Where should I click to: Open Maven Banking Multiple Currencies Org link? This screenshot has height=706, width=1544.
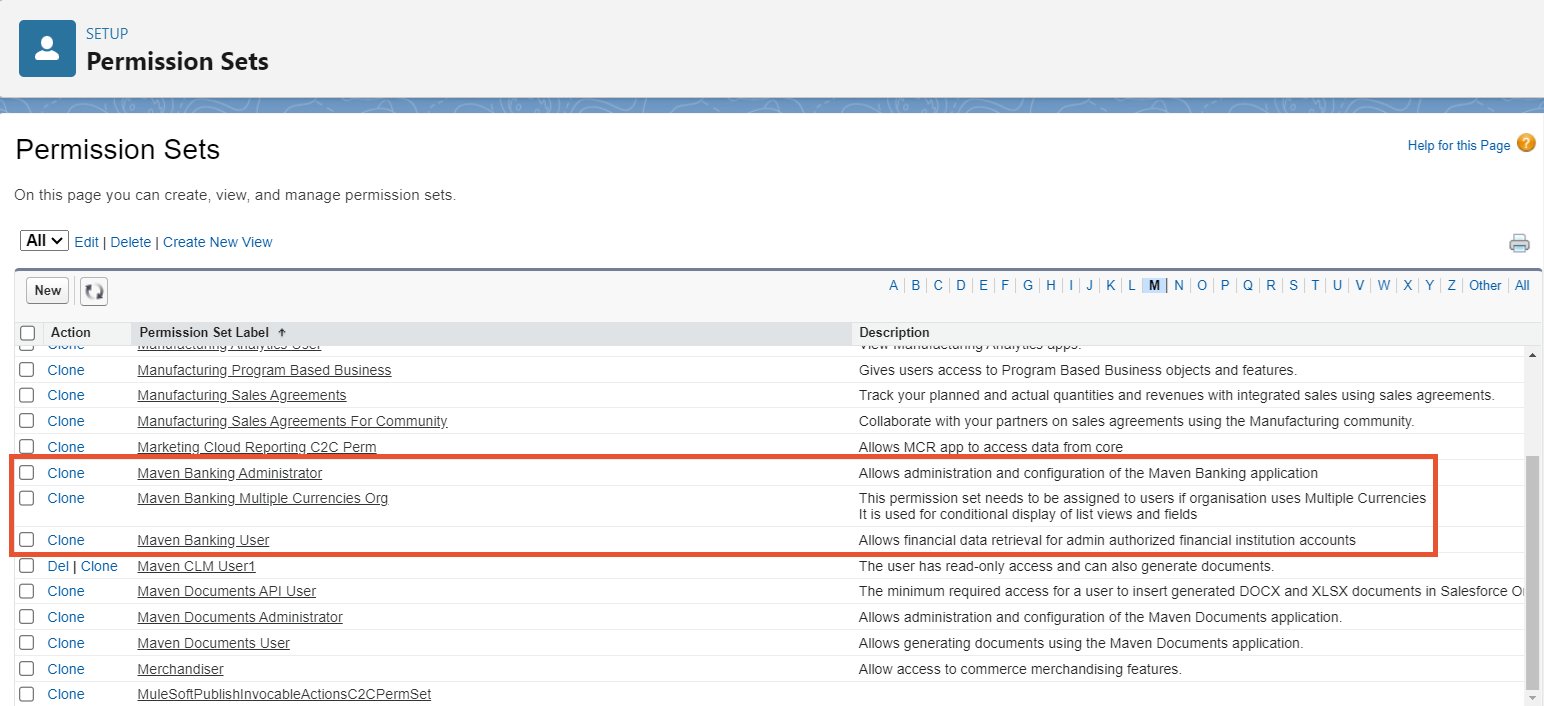(262, 498)
